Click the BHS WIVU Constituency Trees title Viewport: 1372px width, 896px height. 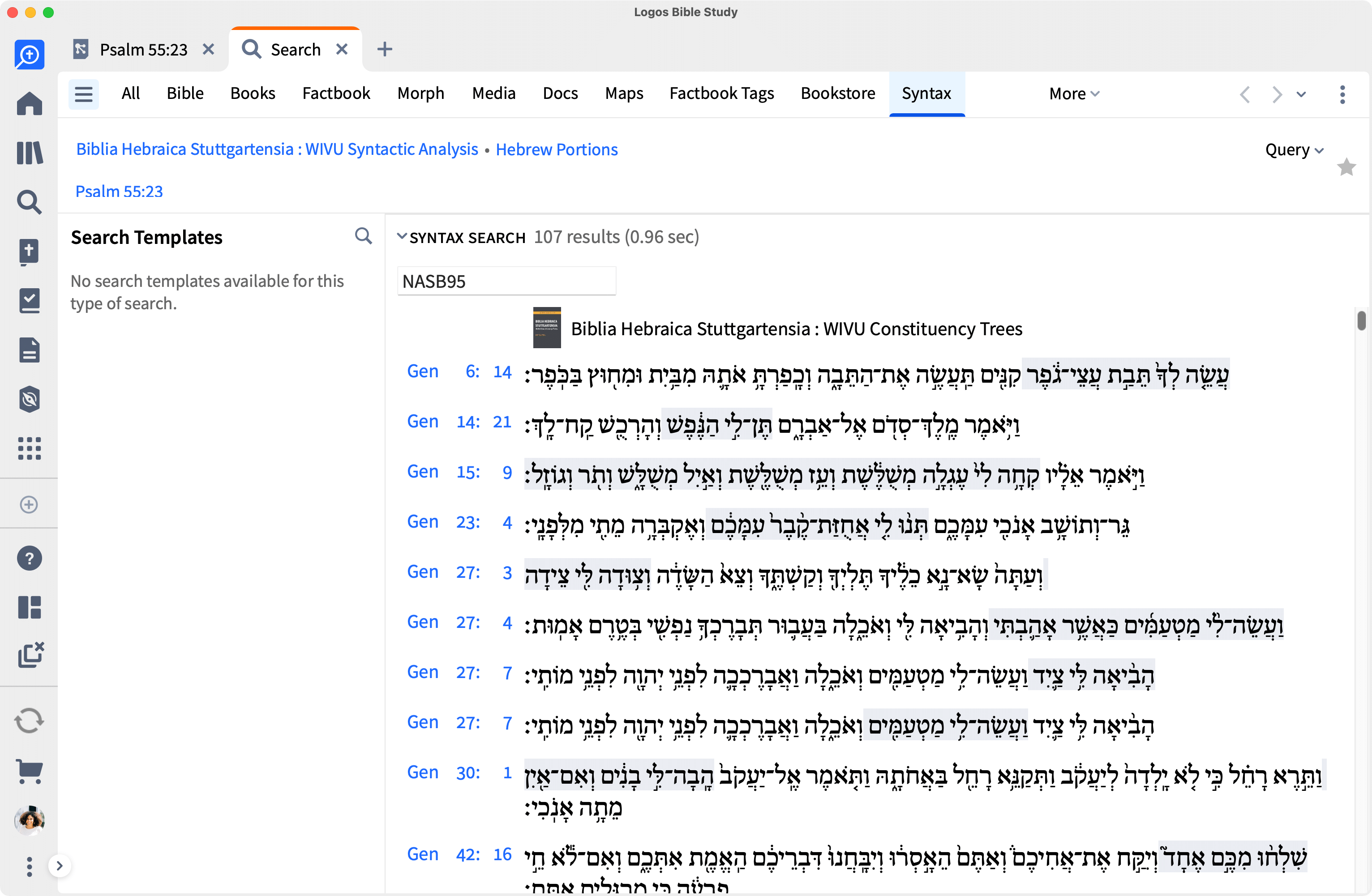pos(796,329)
